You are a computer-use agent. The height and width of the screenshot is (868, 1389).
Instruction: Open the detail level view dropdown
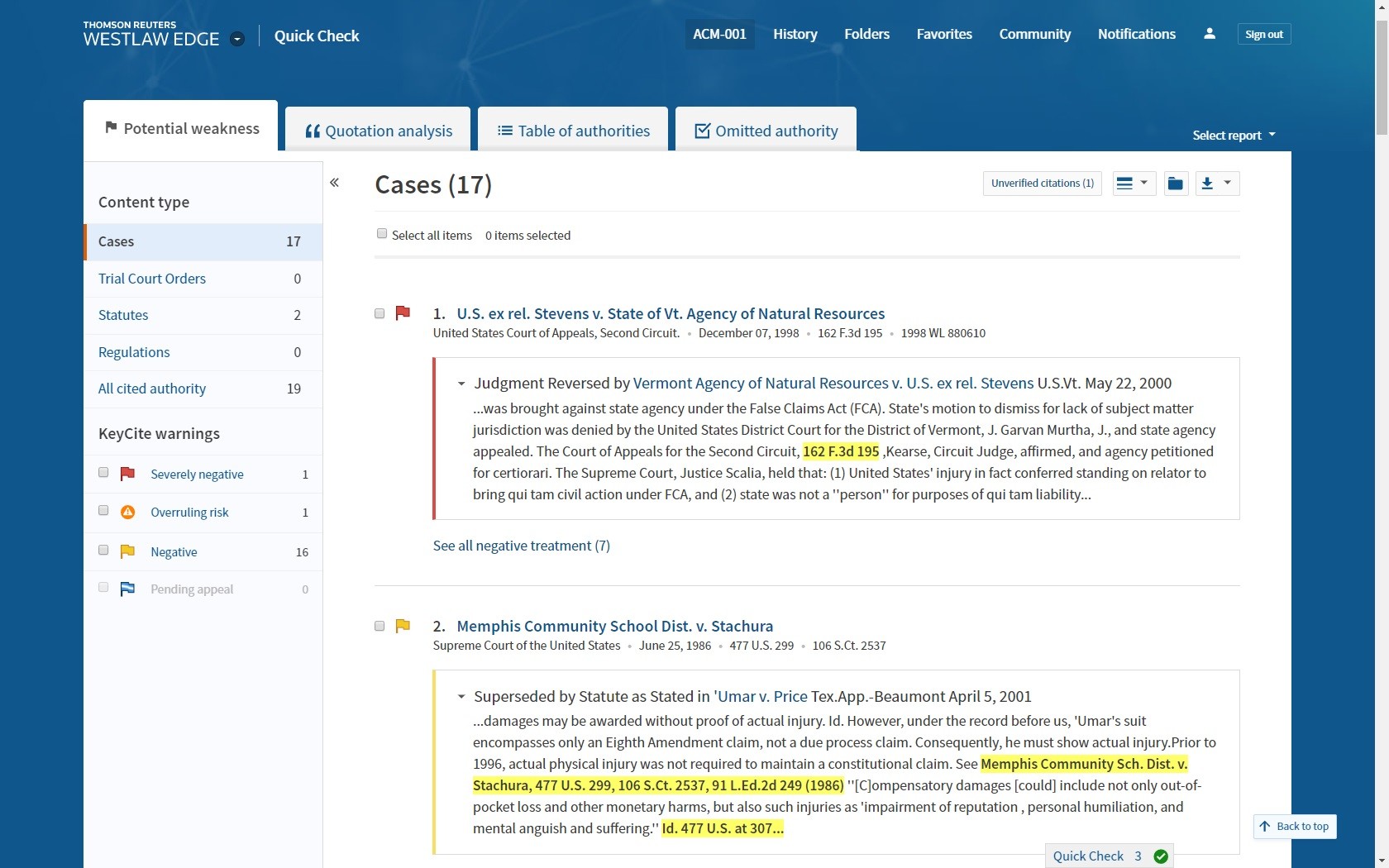tap(1133, 184)
